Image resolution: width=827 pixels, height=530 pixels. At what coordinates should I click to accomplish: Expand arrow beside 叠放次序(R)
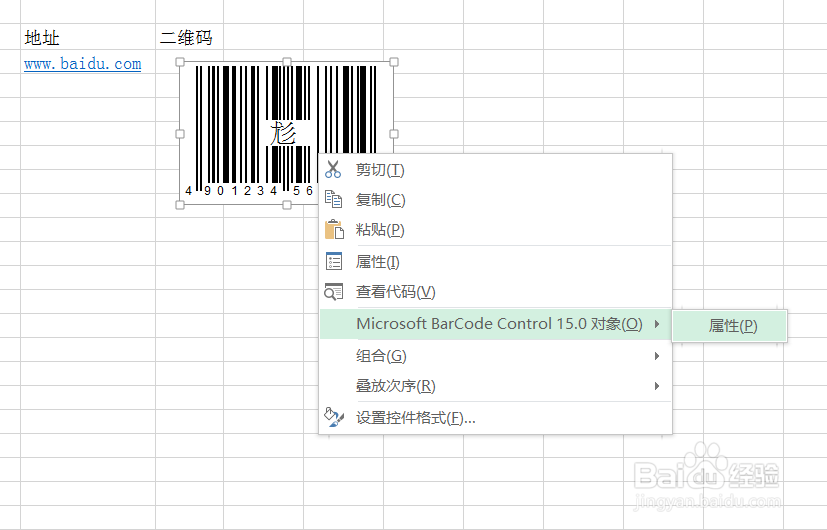coord(657,386)
